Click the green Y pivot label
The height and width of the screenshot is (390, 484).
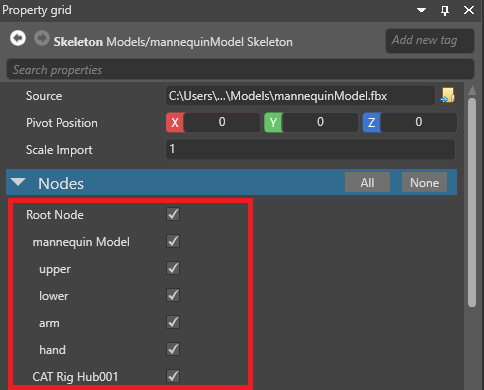tap(273, 123)
